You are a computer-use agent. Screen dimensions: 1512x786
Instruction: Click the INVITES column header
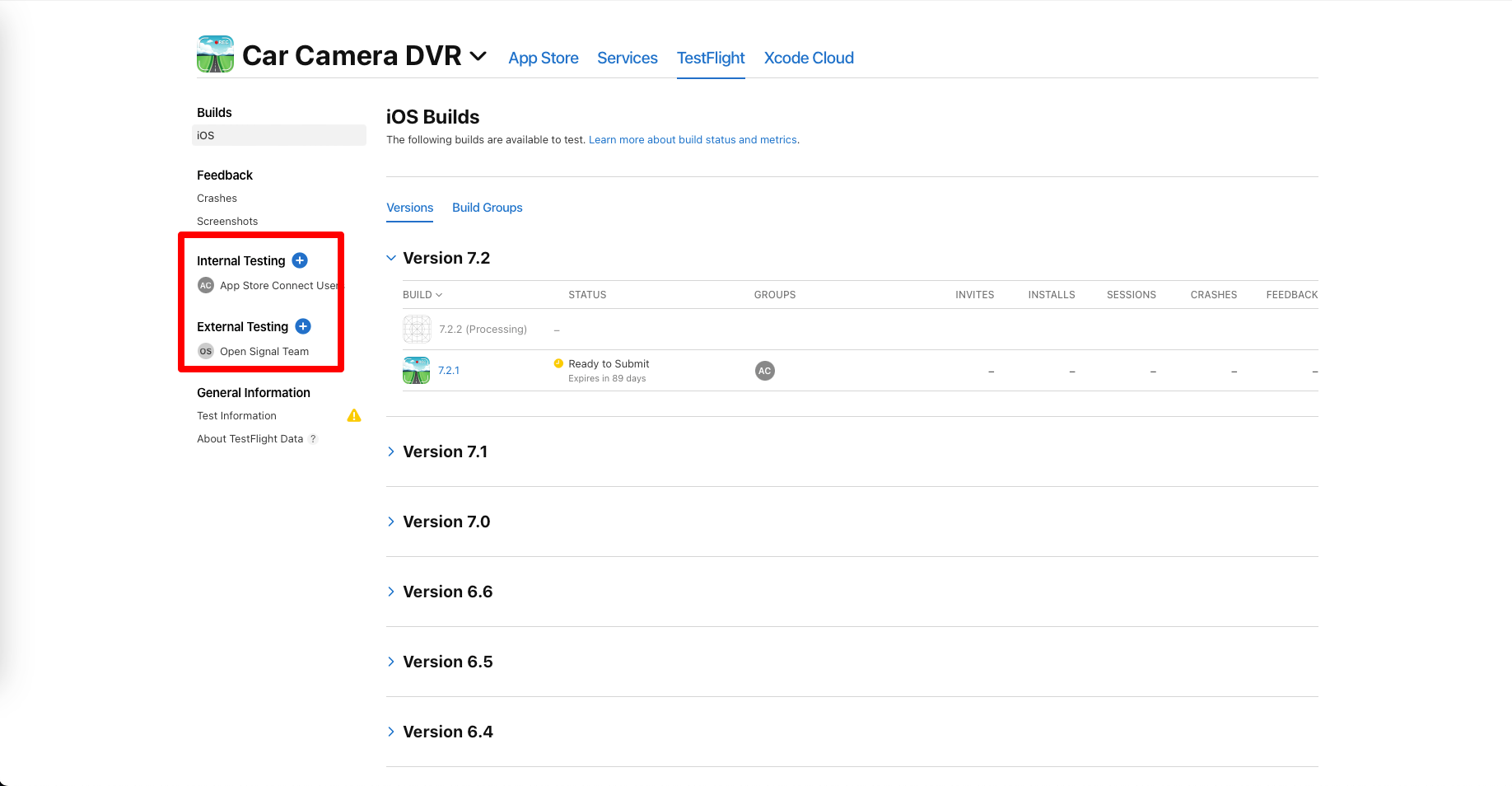[x=975, y=295]
